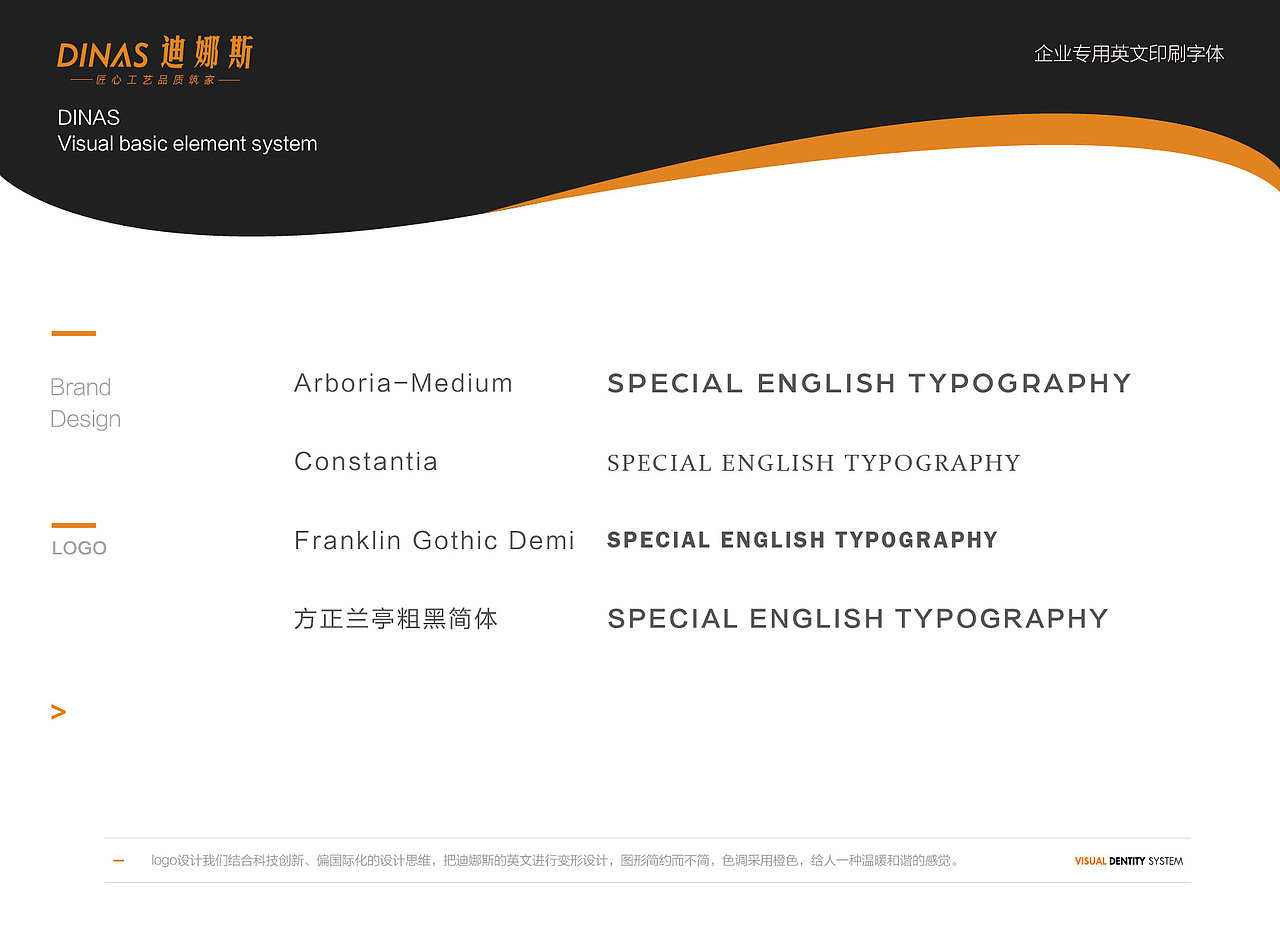Screen dimensions: 1280x943
Task: Select the Franklin Gothic Demi font name
Action: (x=435, y=541)
